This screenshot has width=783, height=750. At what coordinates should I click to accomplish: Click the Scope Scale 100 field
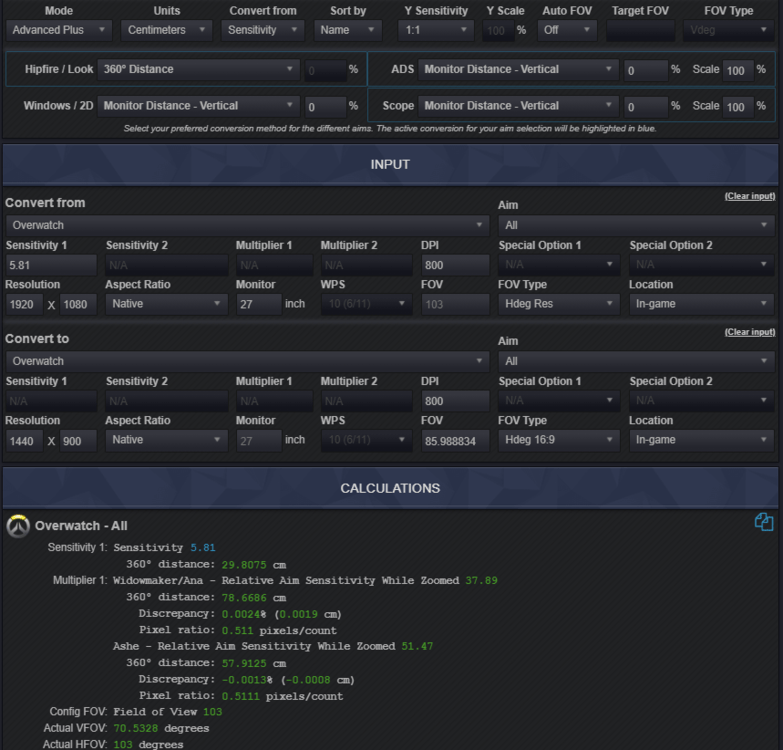(x=738, y=107)
